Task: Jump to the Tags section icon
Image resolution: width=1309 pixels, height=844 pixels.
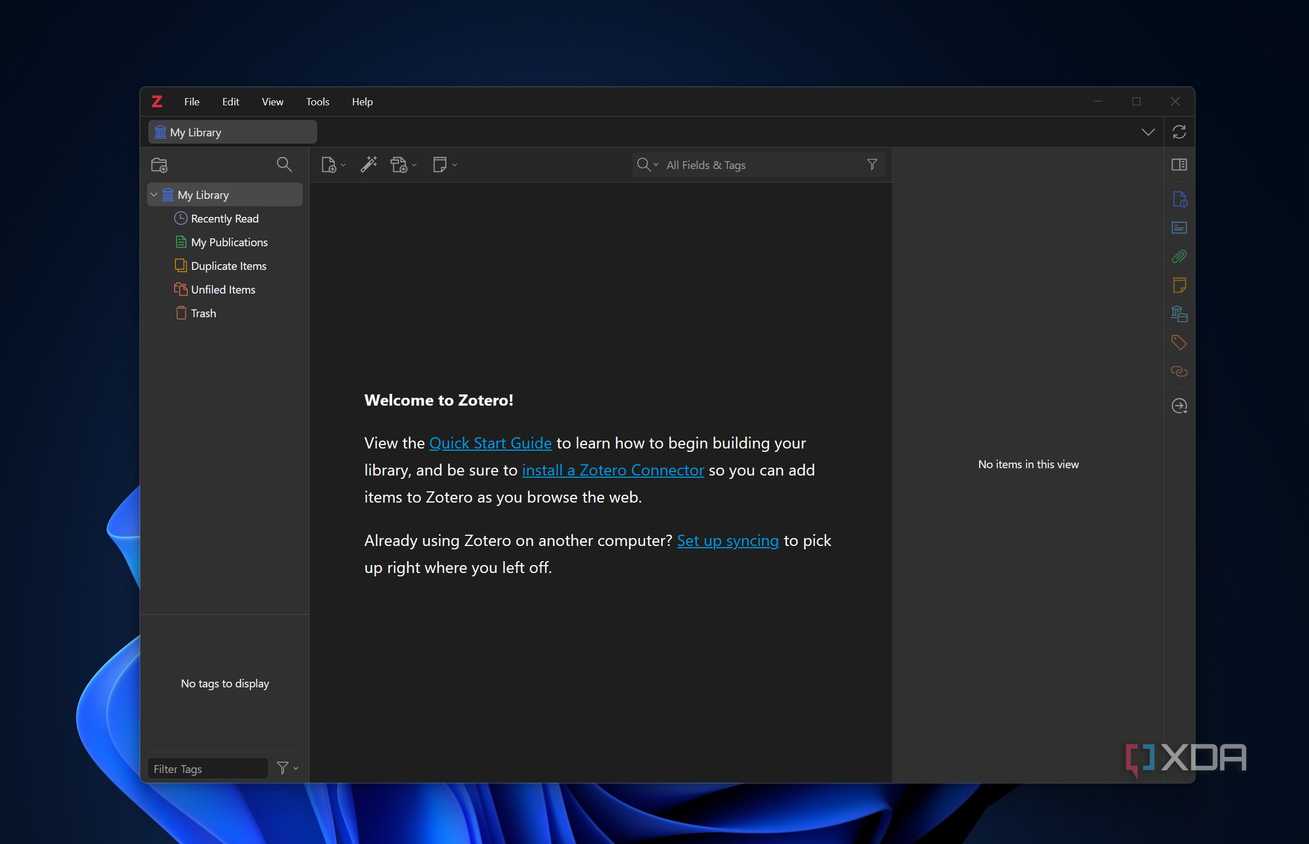Action: (1179, 343)
